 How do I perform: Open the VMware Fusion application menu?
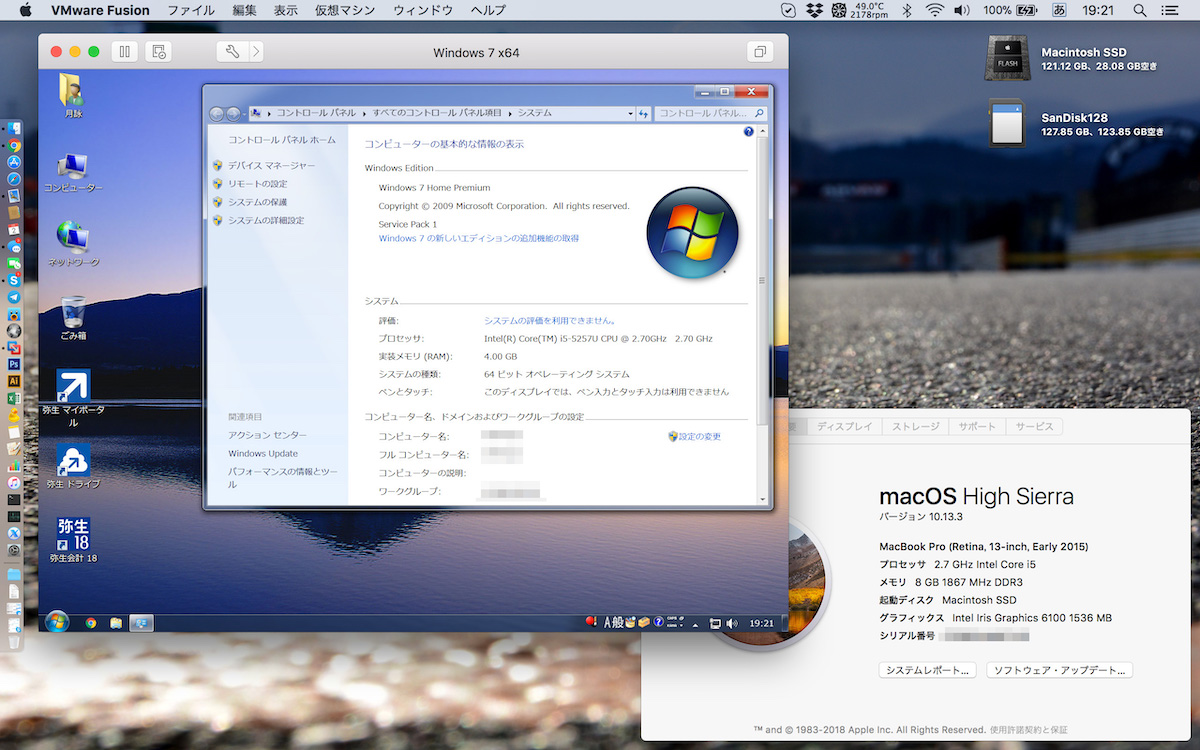[100, 10]
